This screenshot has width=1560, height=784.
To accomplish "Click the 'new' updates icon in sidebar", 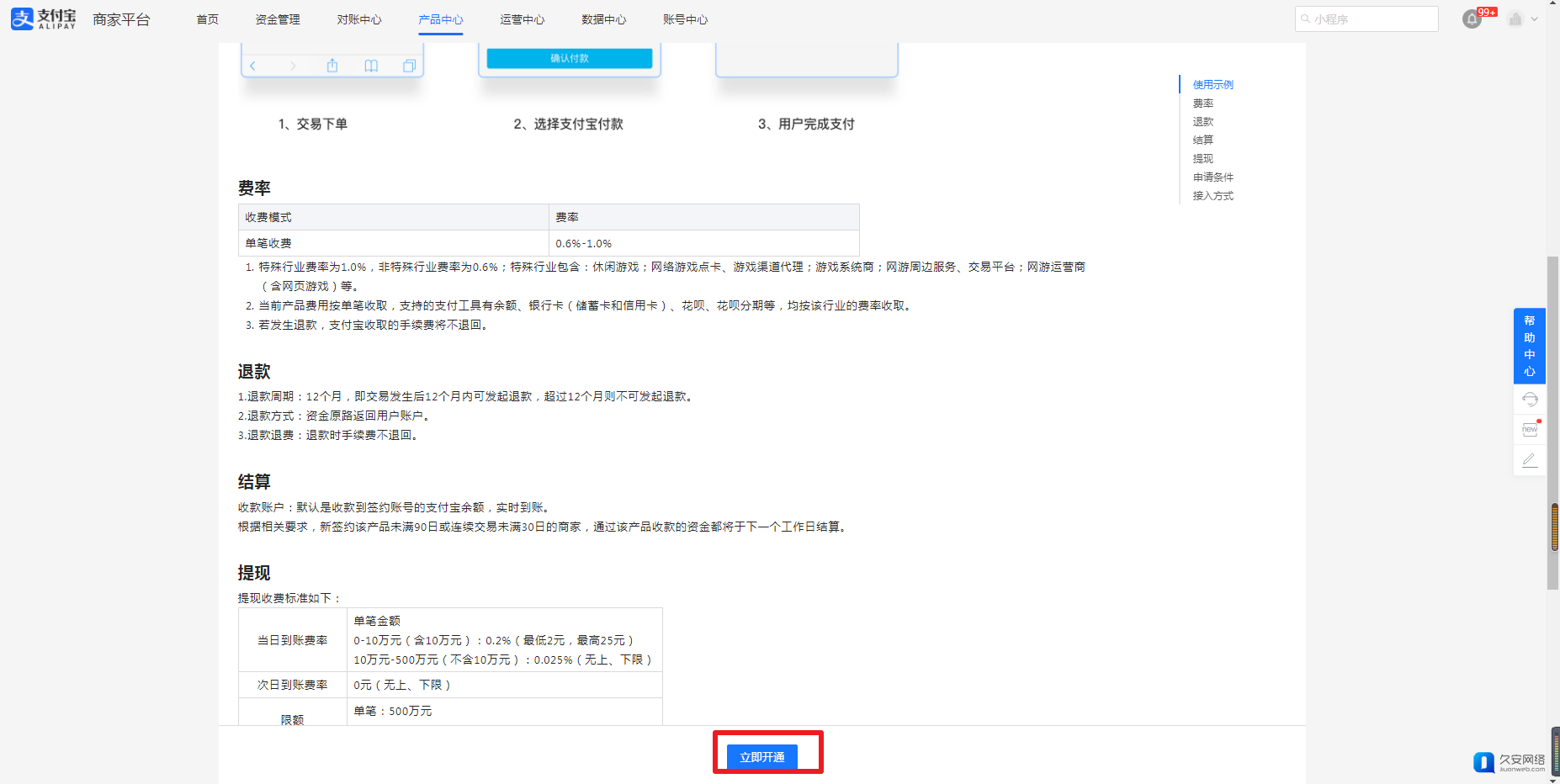I will click(1530, 430).
